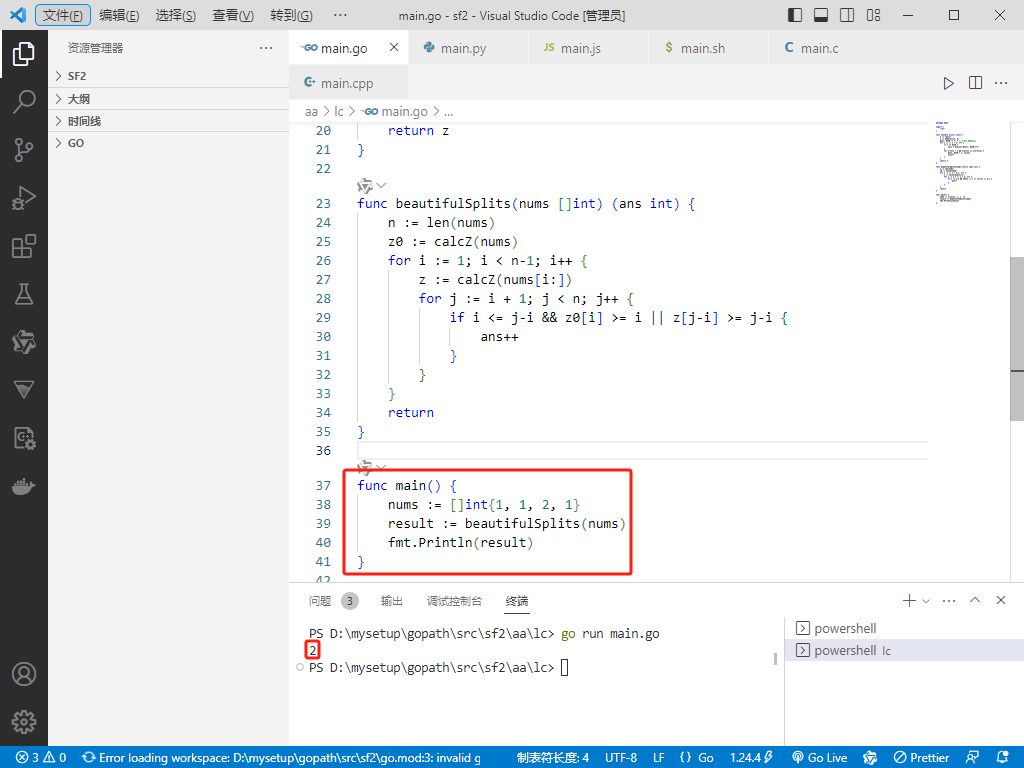Viewport: 1024px width, 768px height.
Task: Toggle primary sidebar layout icon
Action: click(795, 15)
